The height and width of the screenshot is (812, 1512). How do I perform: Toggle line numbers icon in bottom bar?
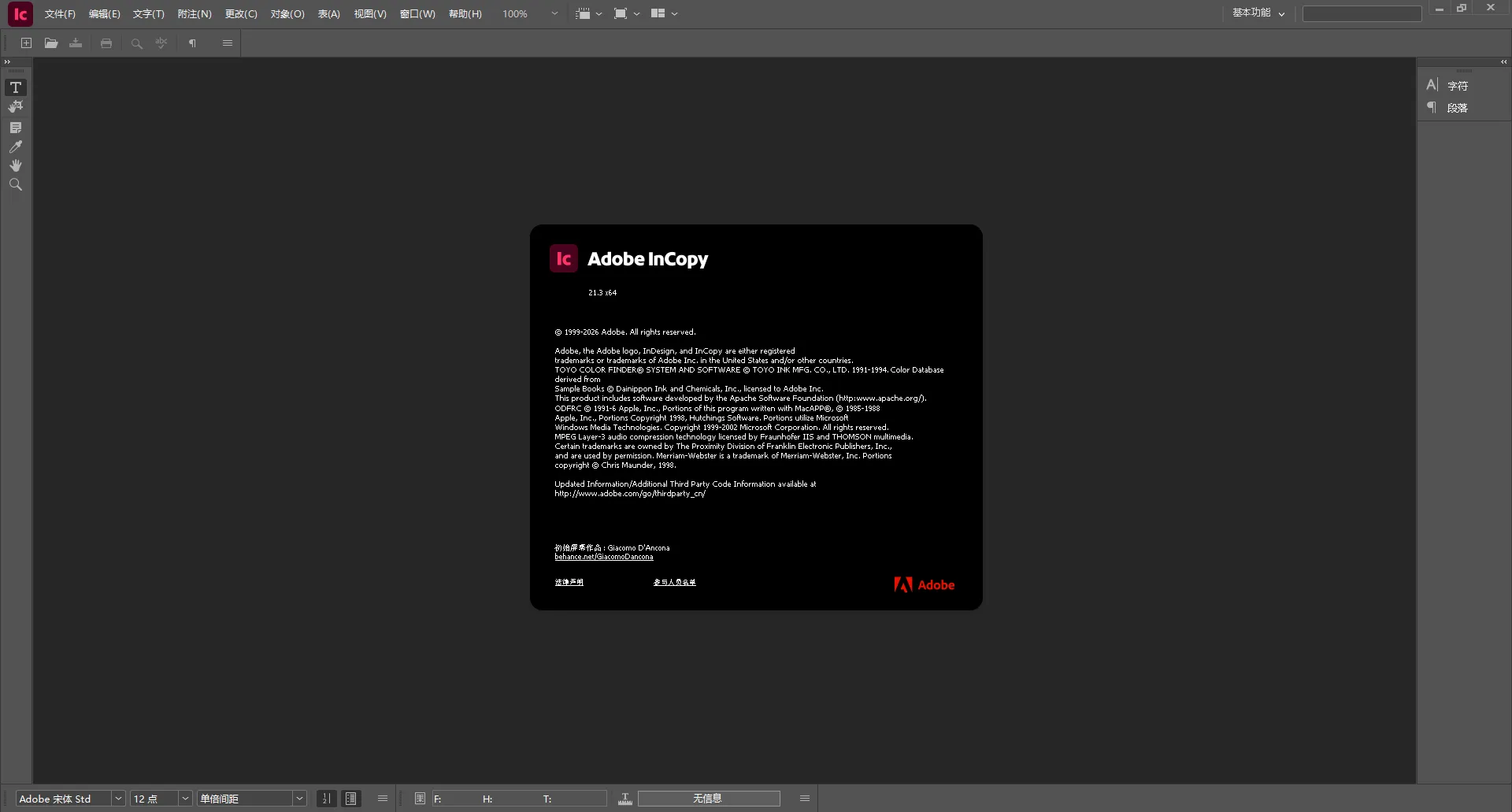click(x=326, y=799)
